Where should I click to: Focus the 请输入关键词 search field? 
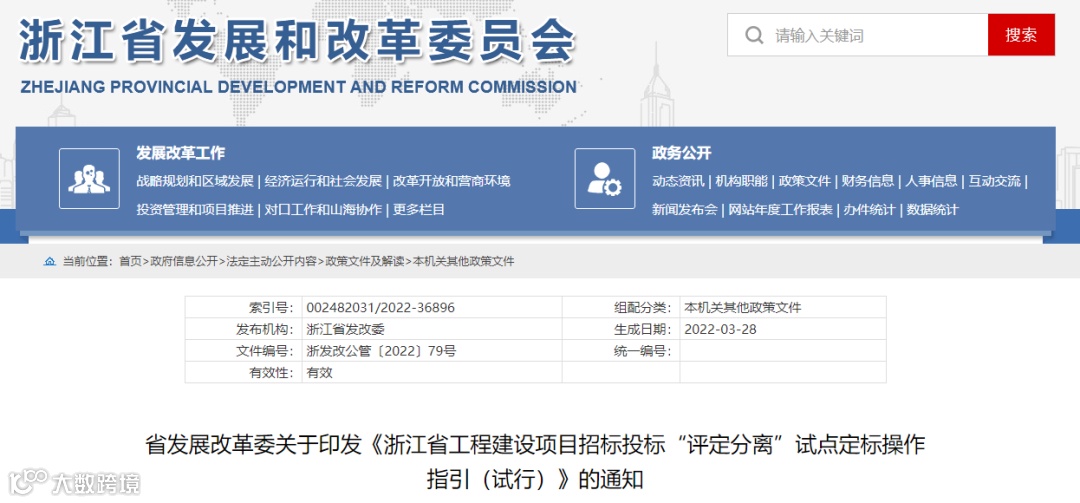[x=858, y=35]
